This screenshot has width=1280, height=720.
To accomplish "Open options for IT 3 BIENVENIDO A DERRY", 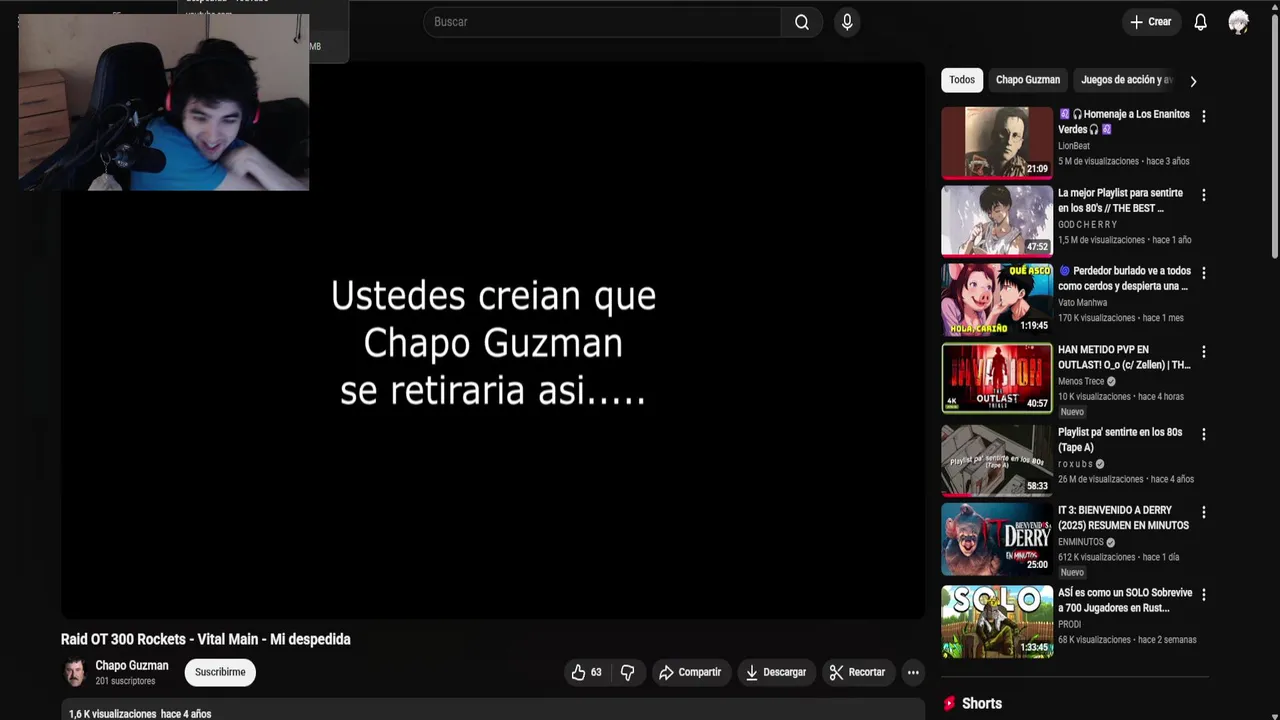I will click(x=1203, y=512).
